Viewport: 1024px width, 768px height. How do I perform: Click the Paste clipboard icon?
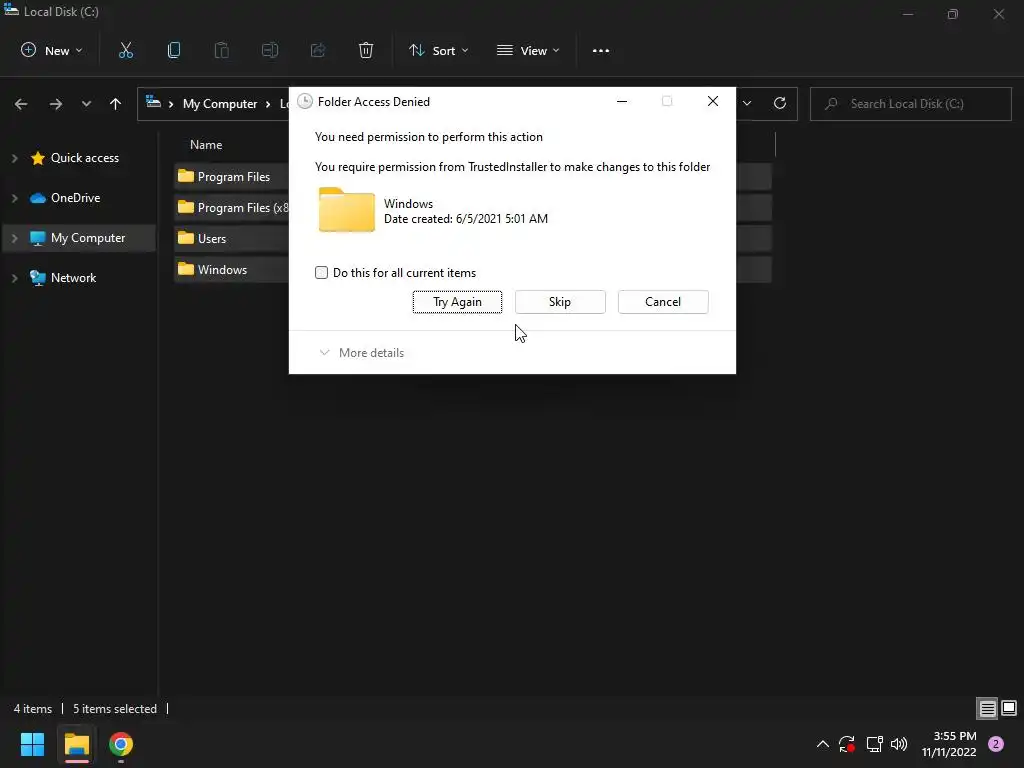tap(221, 50)
